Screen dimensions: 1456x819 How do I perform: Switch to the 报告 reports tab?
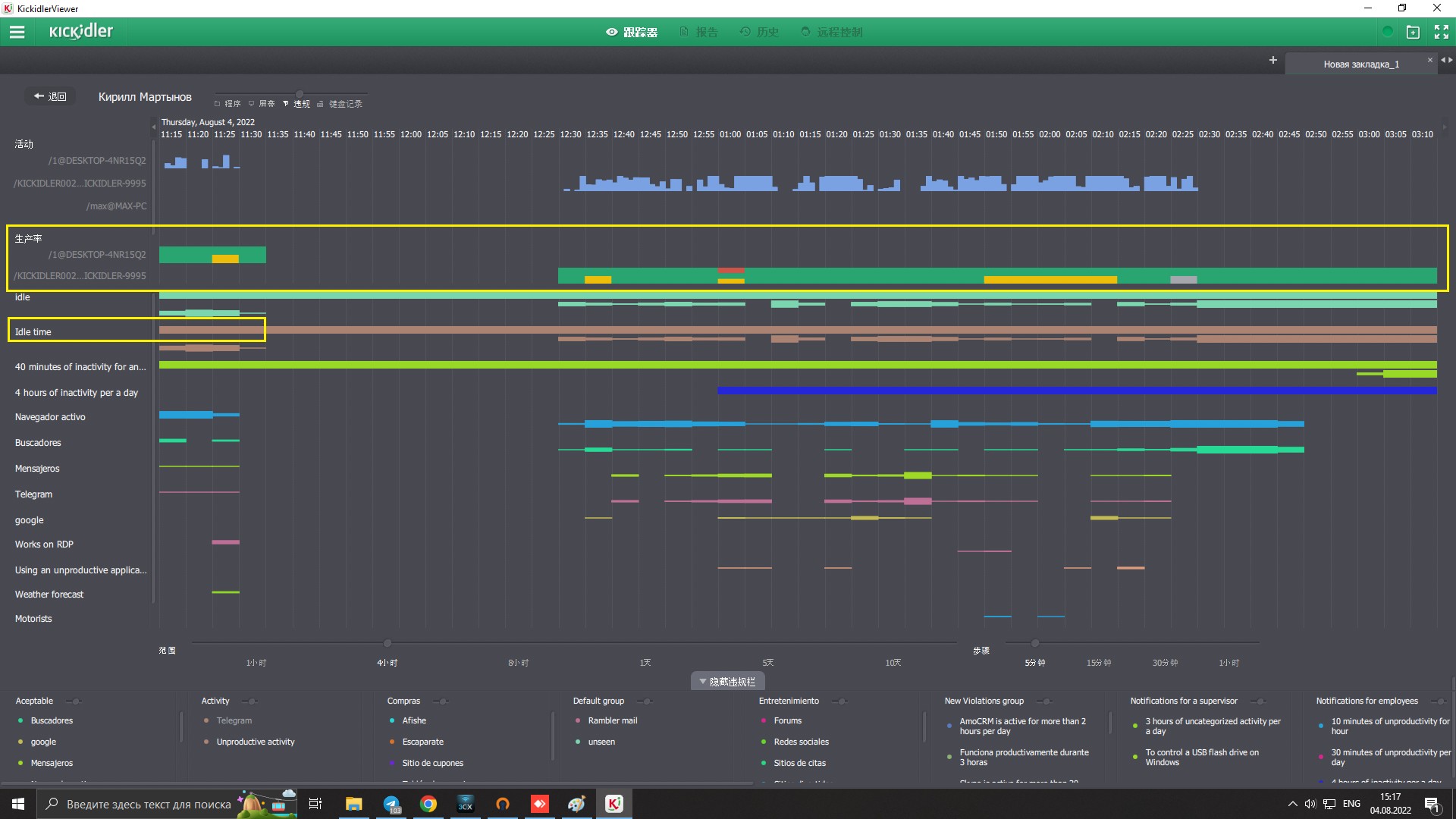point(698,32)
